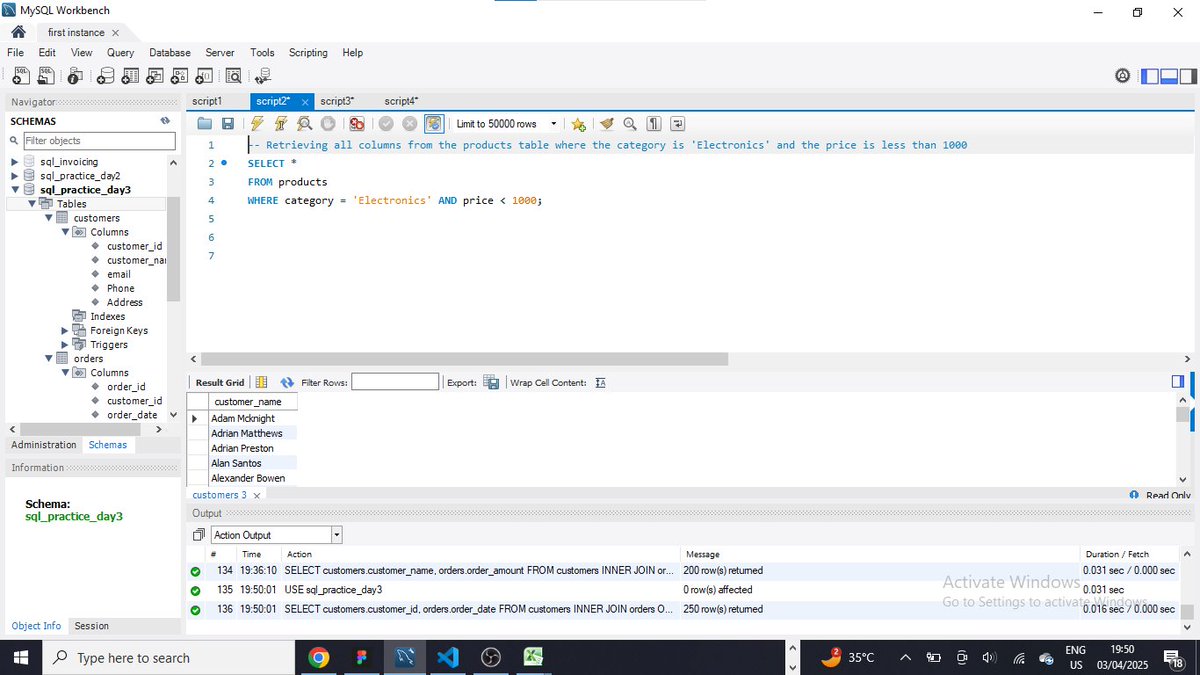Image resolution: width=1200 pixels, height=675 pixels.
Task: Roll back the transaction
Action: pyautogui.click(x=410, y=124)
